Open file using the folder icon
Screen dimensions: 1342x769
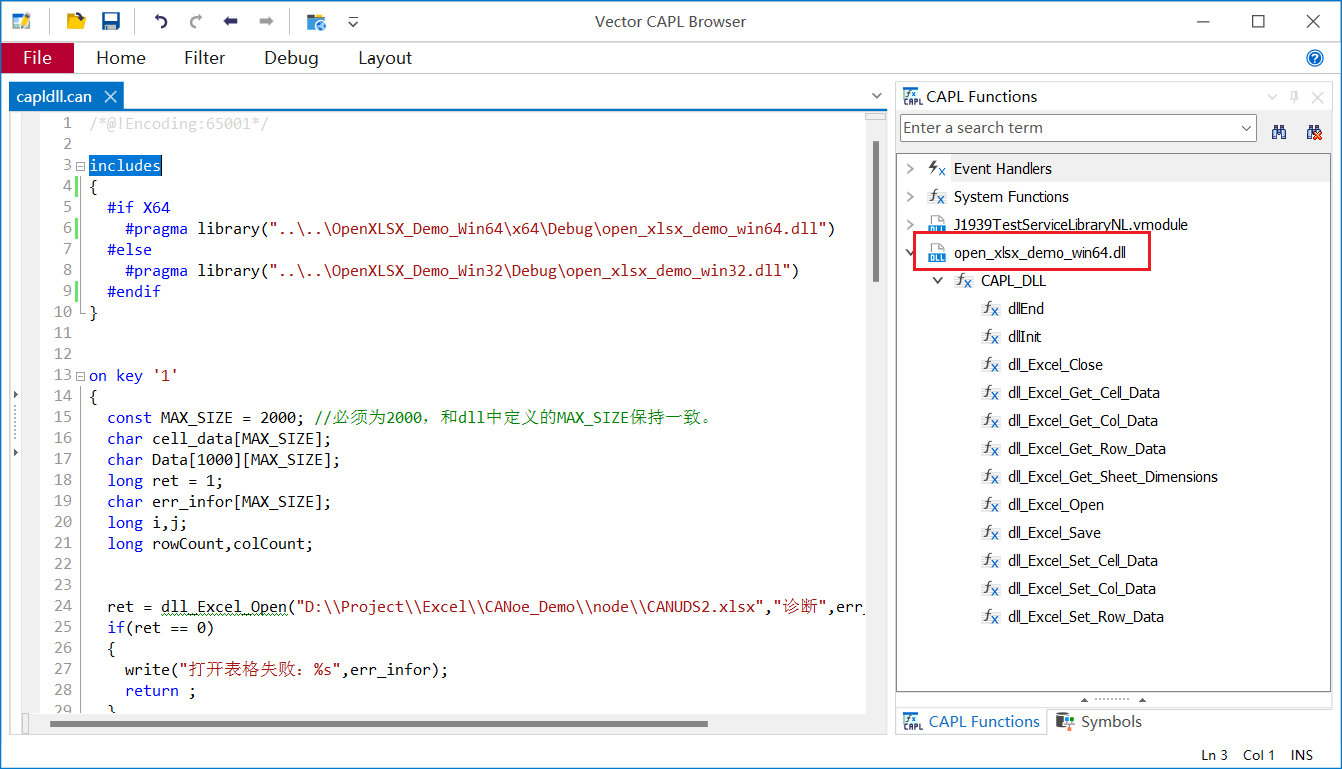click(75, 21)
